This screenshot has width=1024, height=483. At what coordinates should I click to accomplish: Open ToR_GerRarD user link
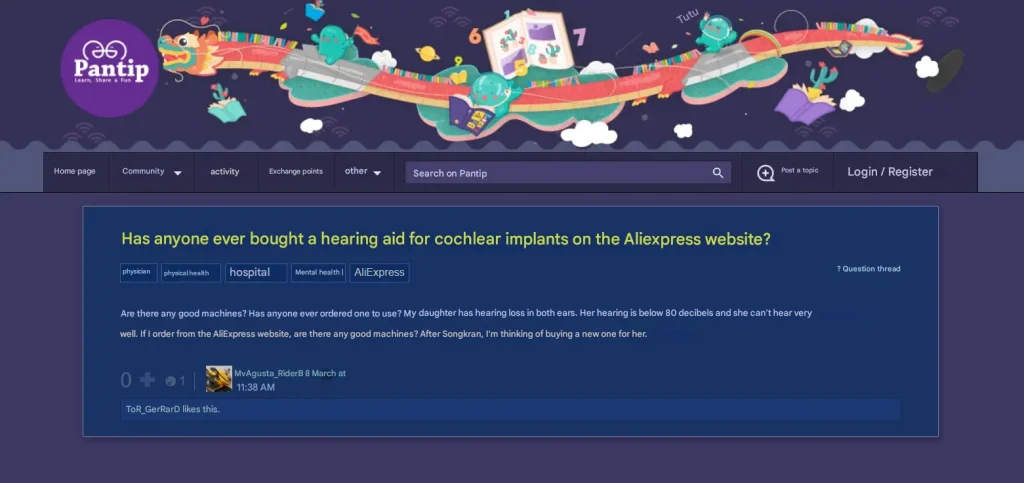tap(152, 410)
